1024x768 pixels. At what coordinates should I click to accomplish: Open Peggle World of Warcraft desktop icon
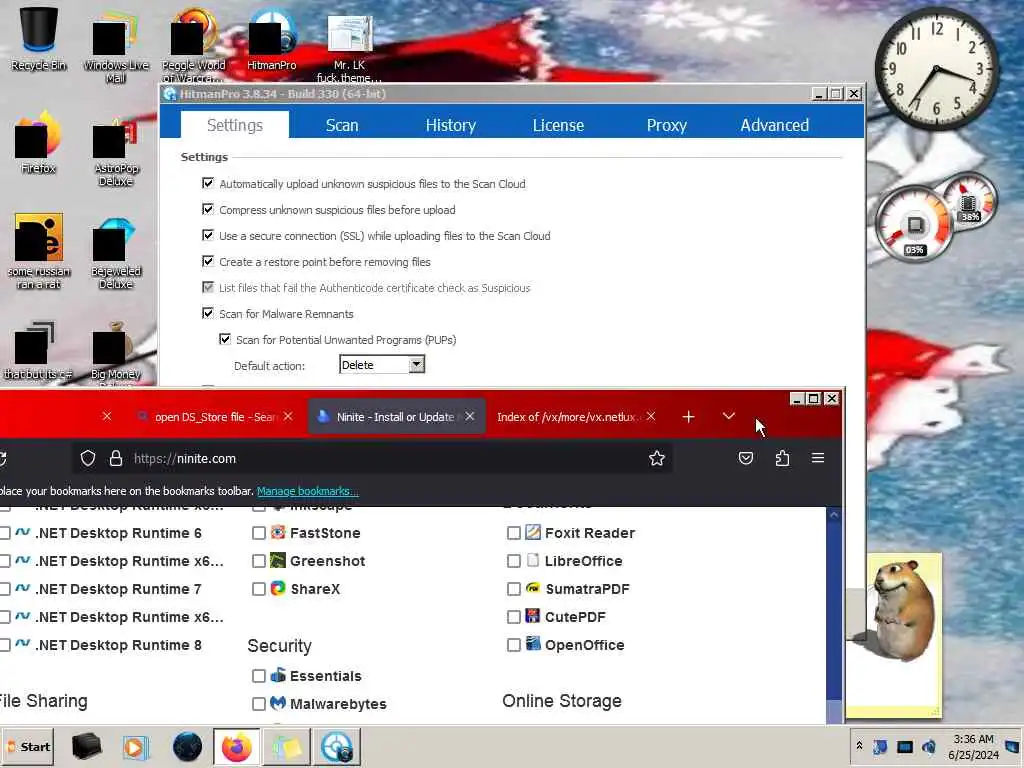193,46
